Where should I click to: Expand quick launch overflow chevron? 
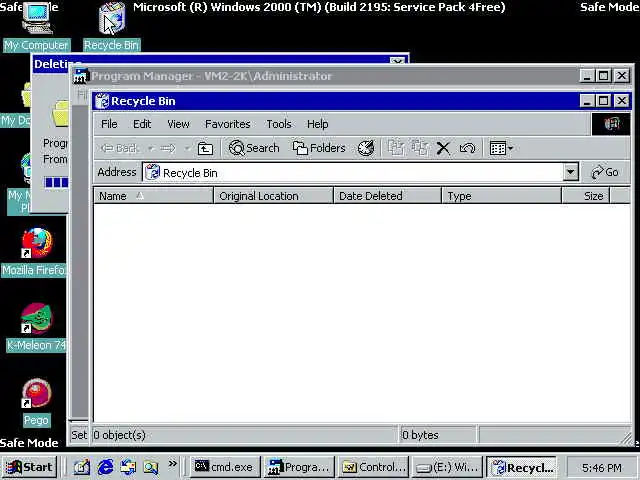(x=173, y=464)
